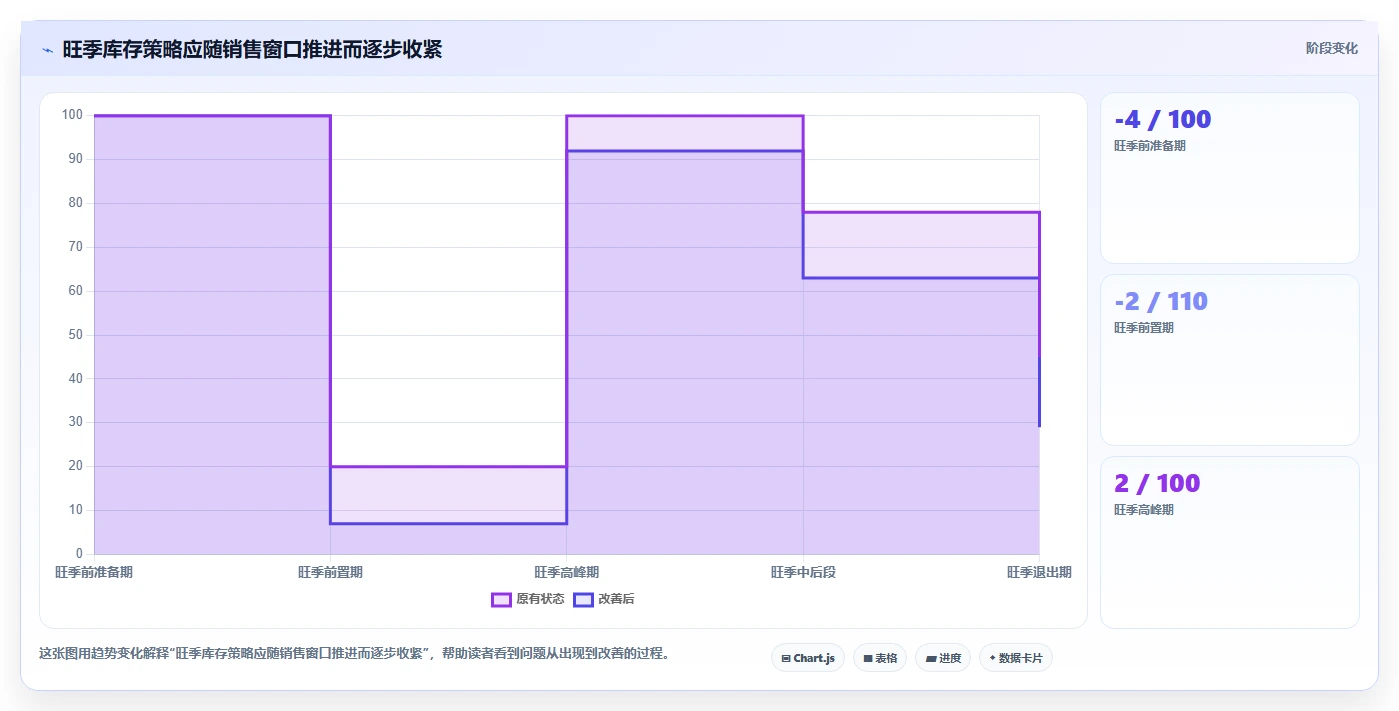Click the -4 / 100 value text
Image resolution: width=1399 pixels, height=711 pixels.
(x=1163, y=119)
